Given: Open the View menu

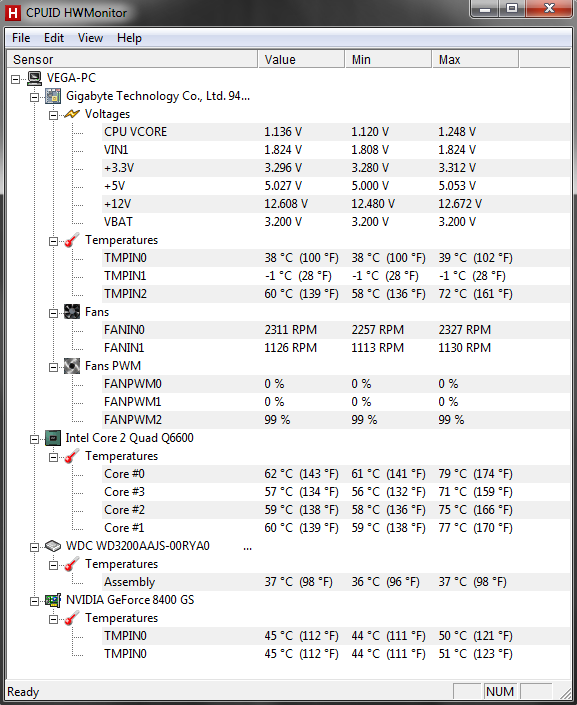Looking at the screenshot, I should click(90, 38).
